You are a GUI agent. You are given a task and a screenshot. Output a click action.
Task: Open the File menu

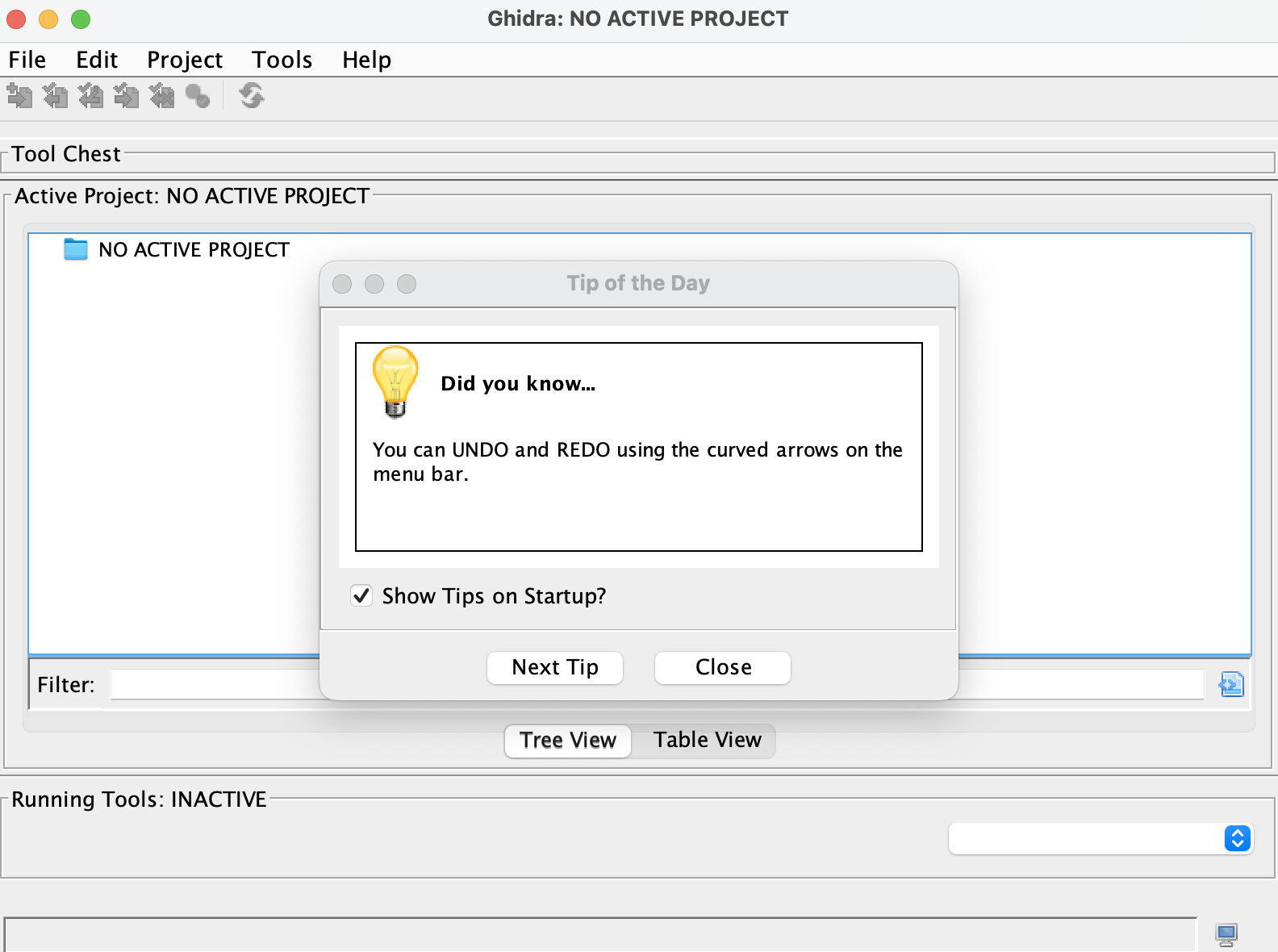coord(27,60)
